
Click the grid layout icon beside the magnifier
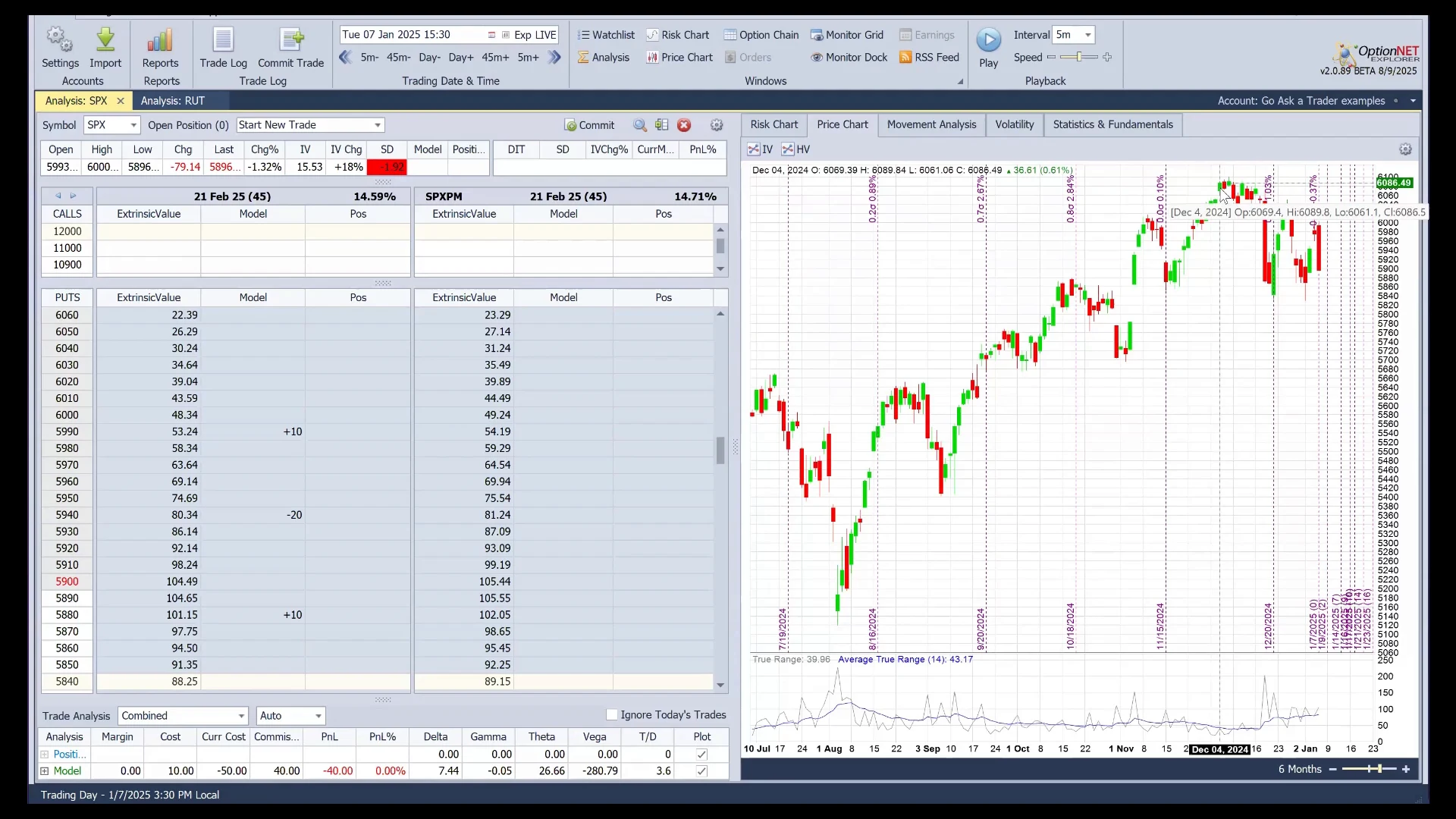point(662,125)
